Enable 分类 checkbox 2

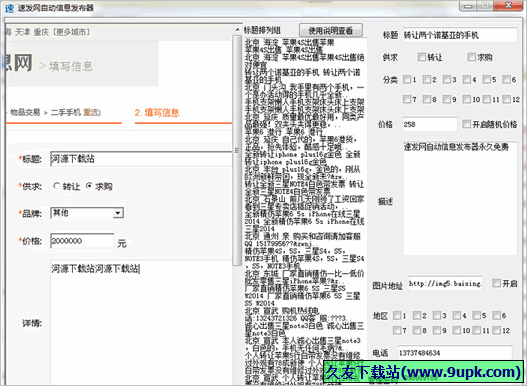pos(427,79)
